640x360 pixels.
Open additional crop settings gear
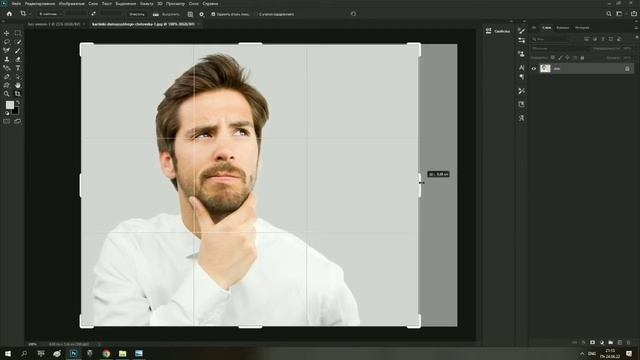(x=202, y=14)
